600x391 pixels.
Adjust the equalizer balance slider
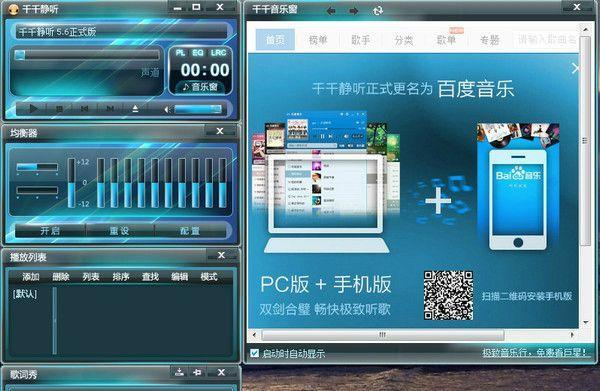pos(37,167)
